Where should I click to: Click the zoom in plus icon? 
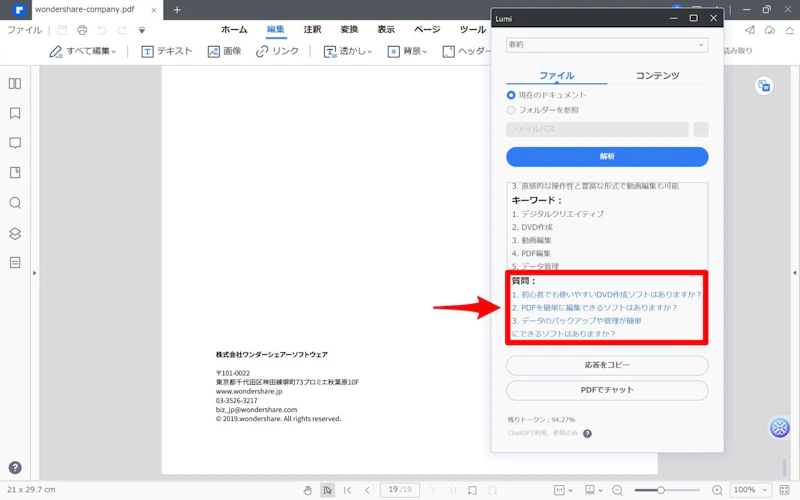[x=717, y=490]
